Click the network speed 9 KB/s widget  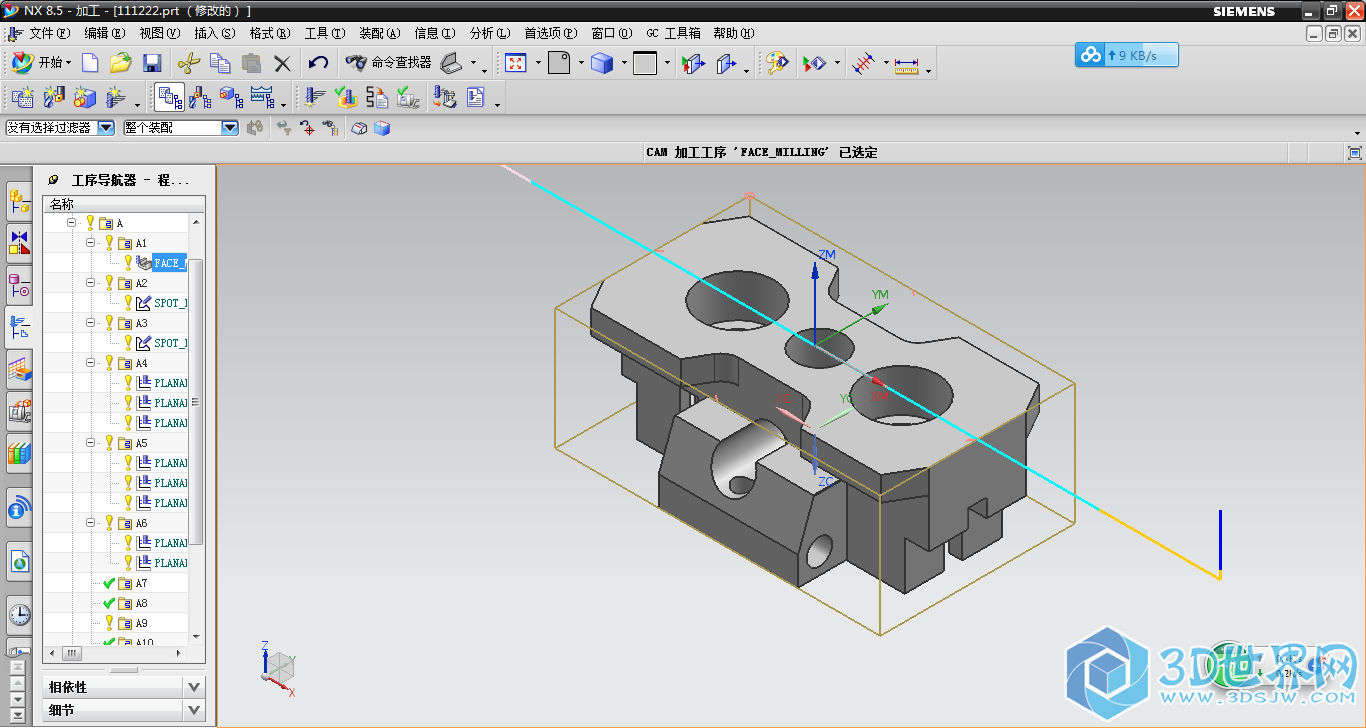[x=1127, y=55]
